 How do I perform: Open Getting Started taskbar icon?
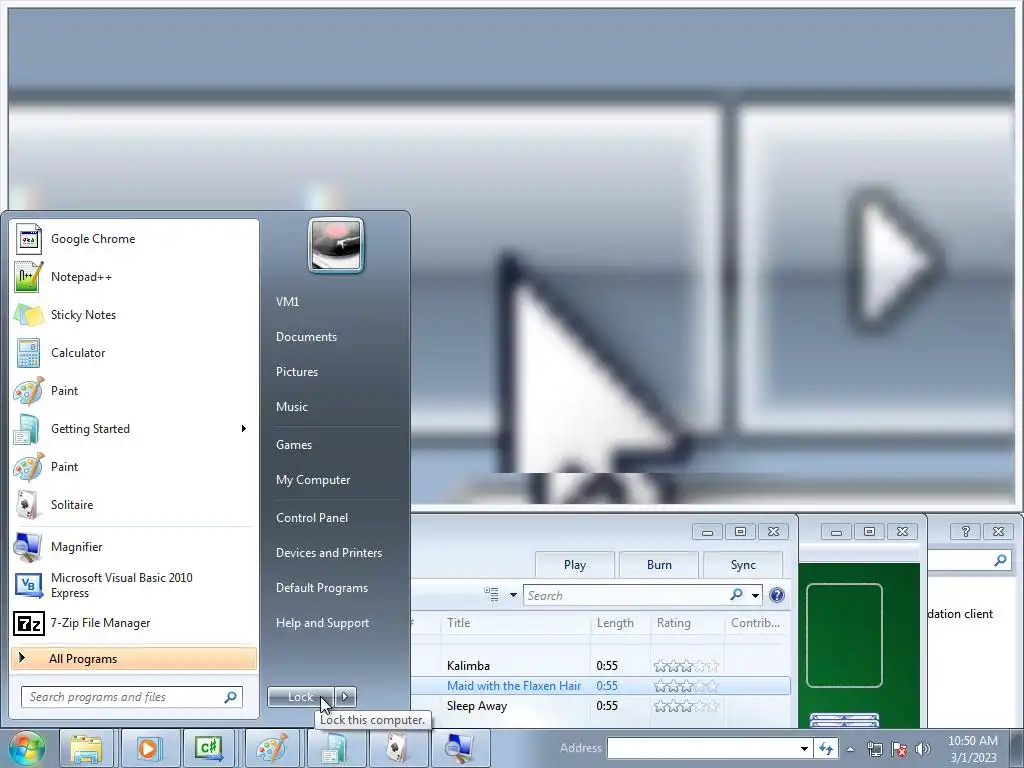334,748
